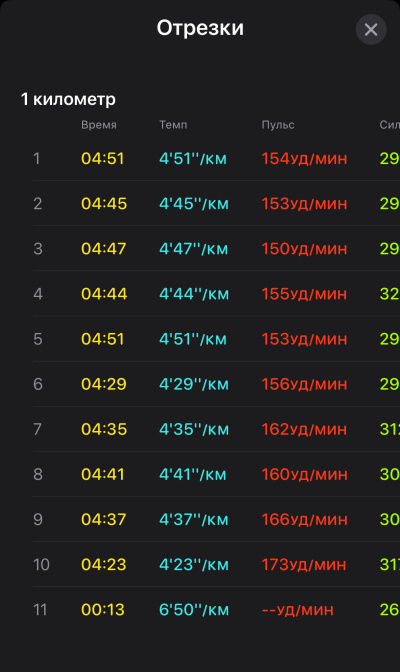Tap split 11 time 00:13
The width and height of the screenshot is (400, 672).
coord(102,610)
